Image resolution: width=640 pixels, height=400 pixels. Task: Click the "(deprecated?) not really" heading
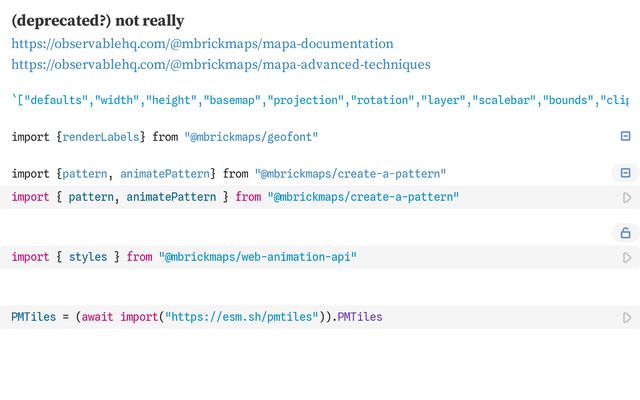[98, 20]
